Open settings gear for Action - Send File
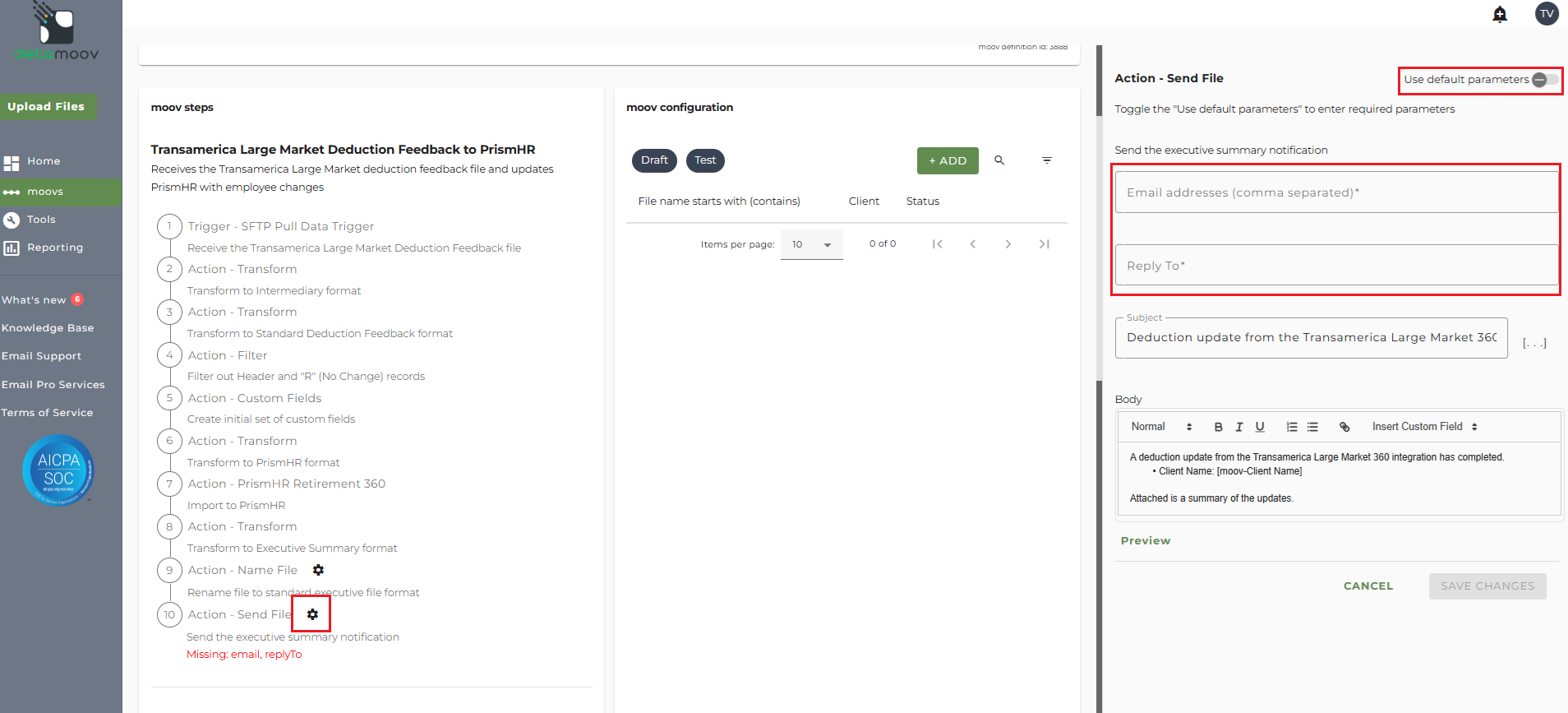 point(312,614)
